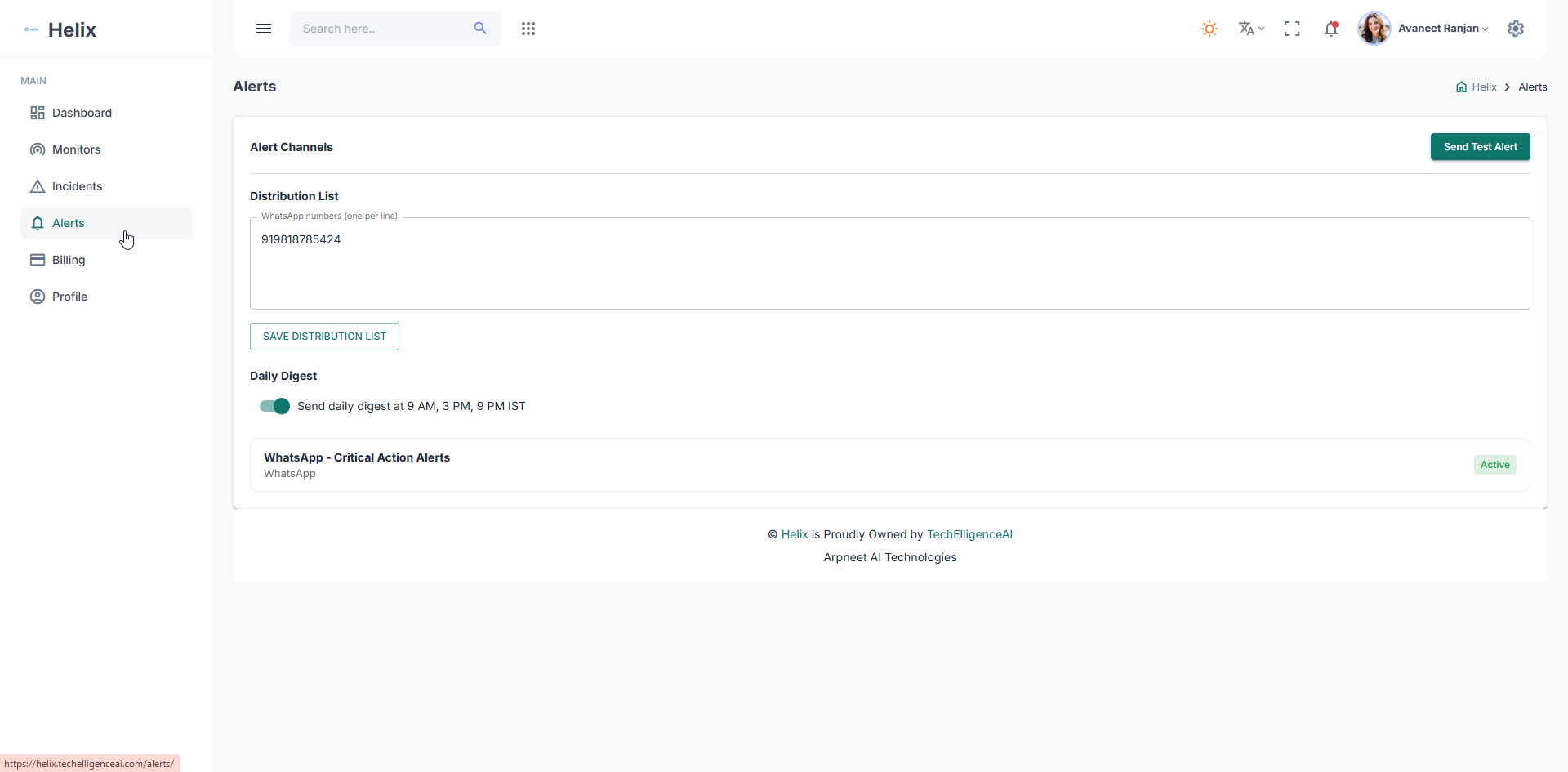The image size is (1568, 772).
Task: Click the notification bell icon
Action: tap(1331, 29)
